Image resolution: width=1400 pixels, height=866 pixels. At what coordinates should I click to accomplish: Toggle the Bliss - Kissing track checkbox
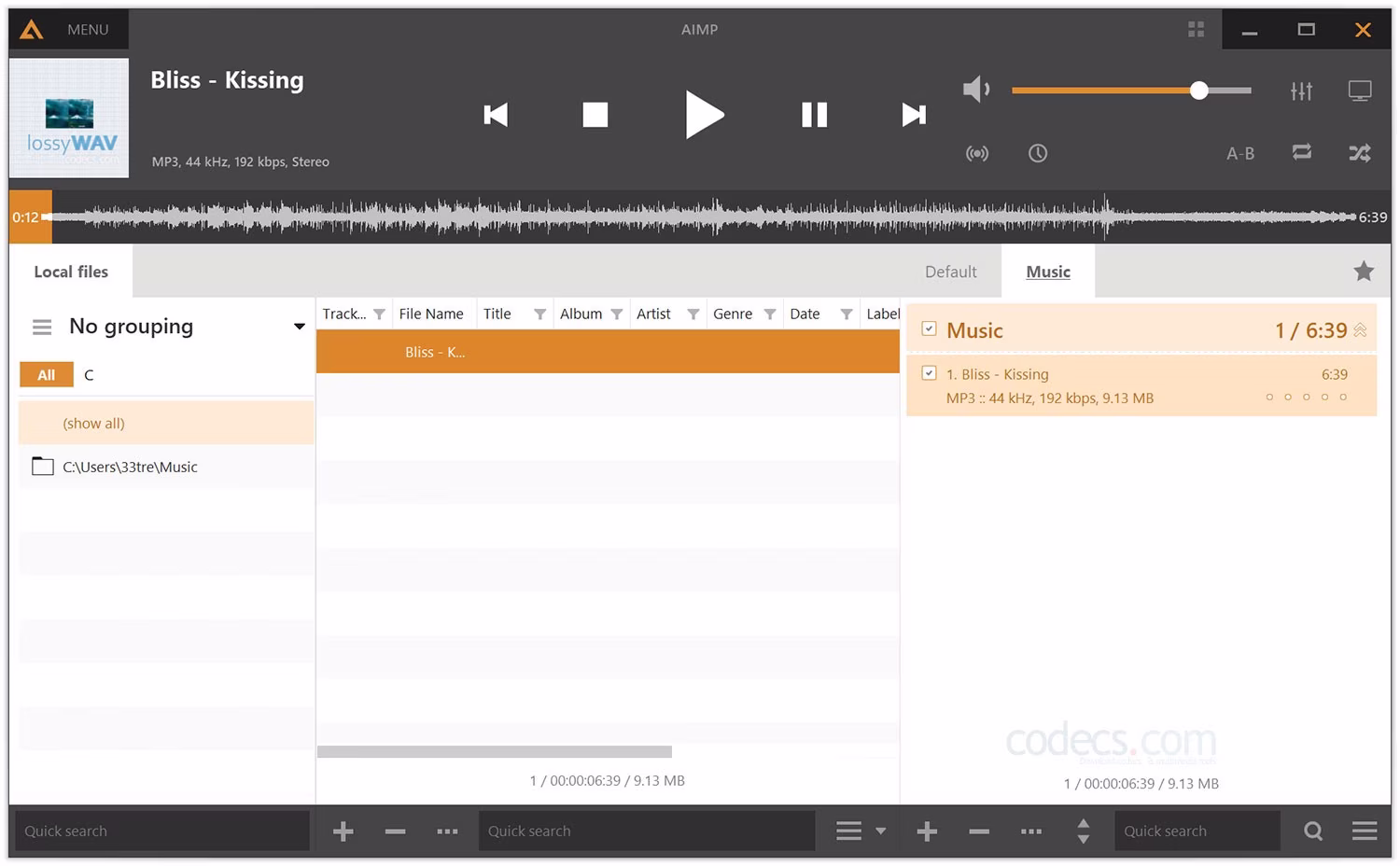click(929, 373)
